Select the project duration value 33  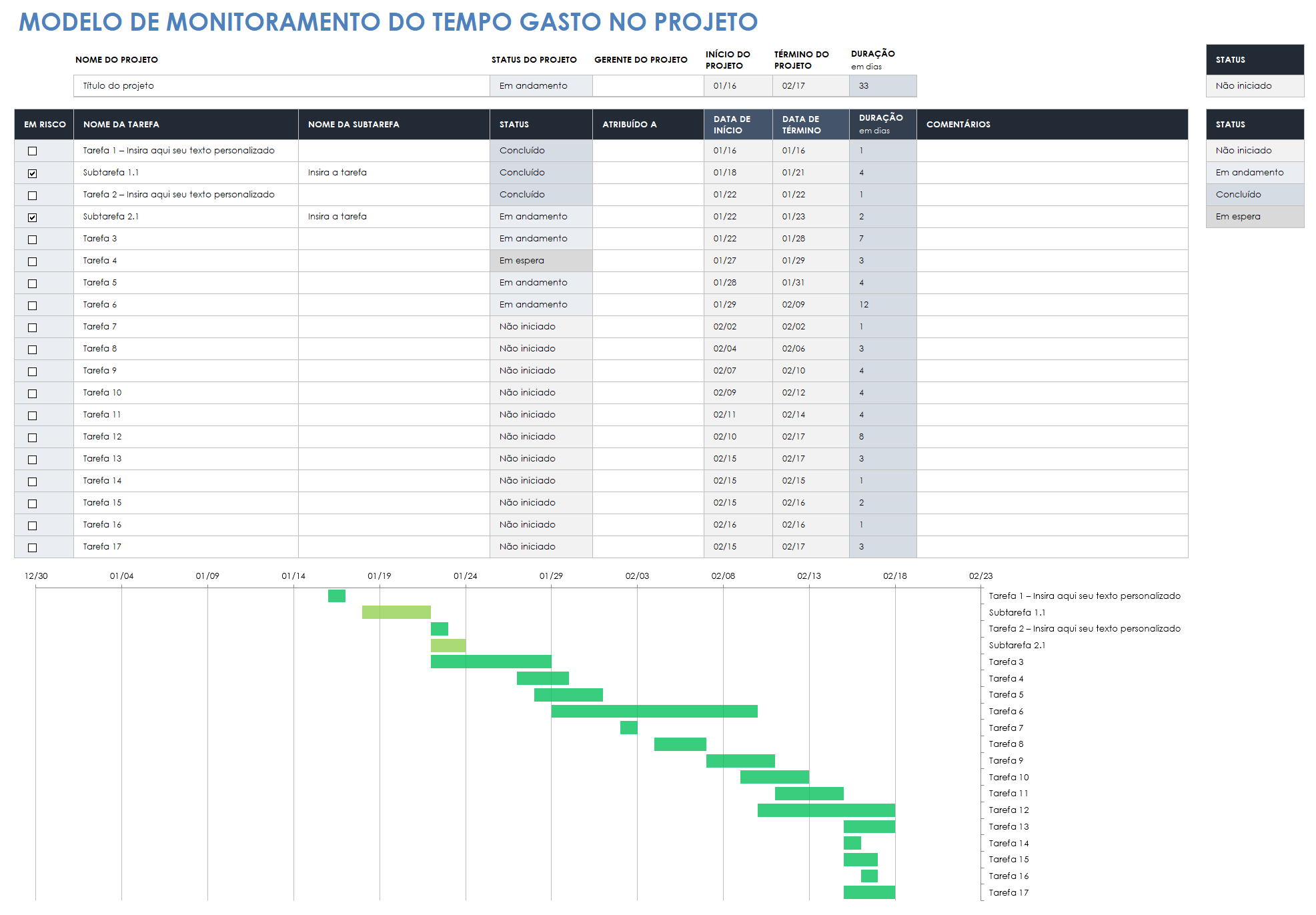click(882, 85)
